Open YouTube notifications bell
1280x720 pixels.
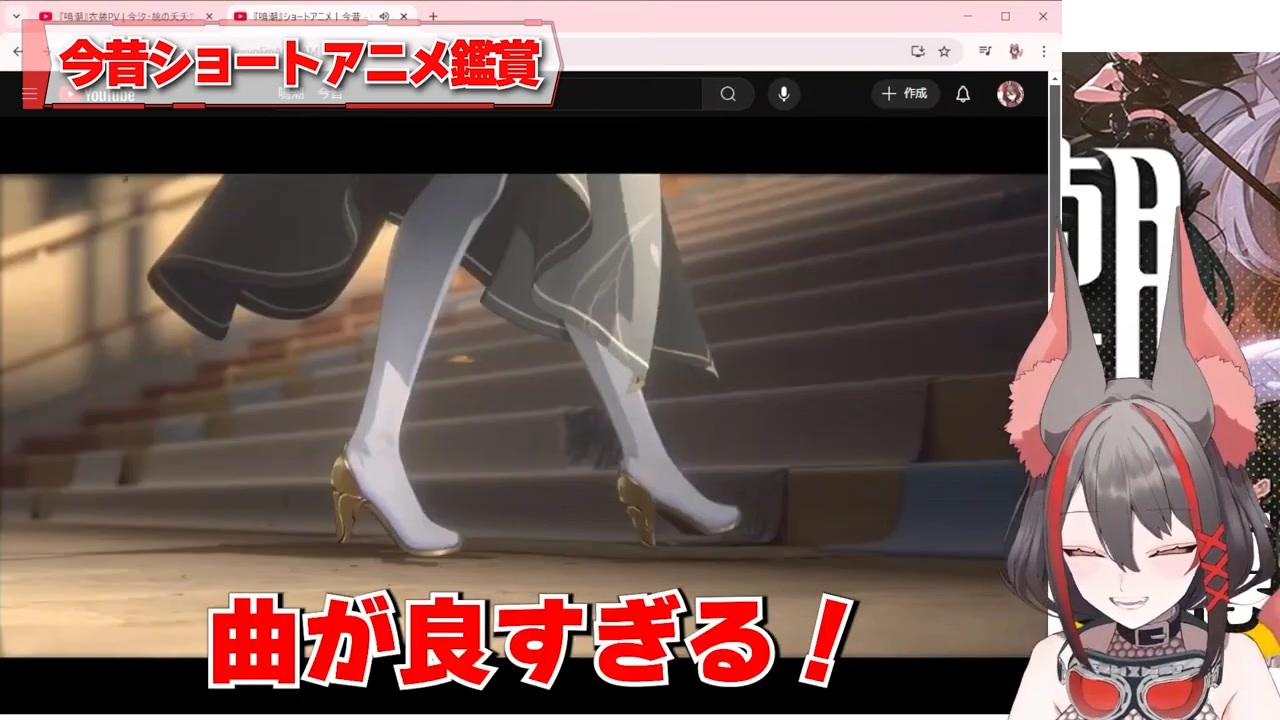[x=963, y=94]
